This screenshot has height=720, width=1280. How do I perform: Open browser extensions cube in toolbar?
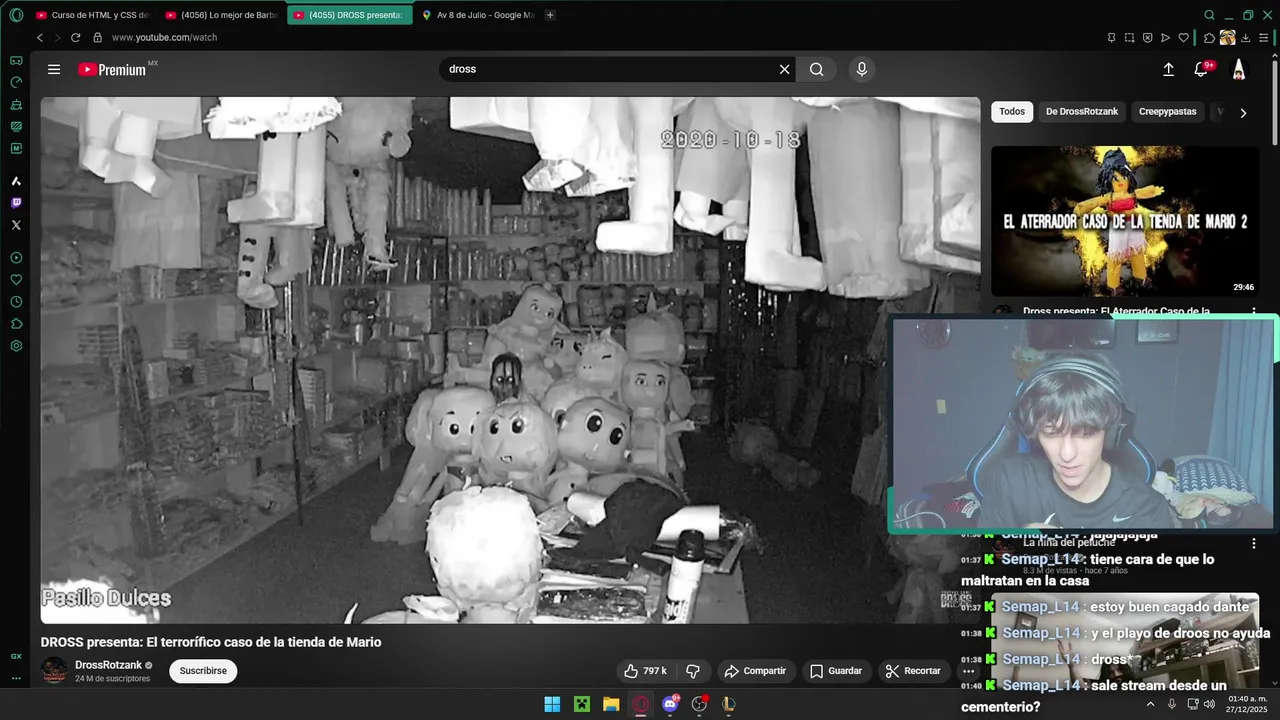click(x=1209, y=38)
